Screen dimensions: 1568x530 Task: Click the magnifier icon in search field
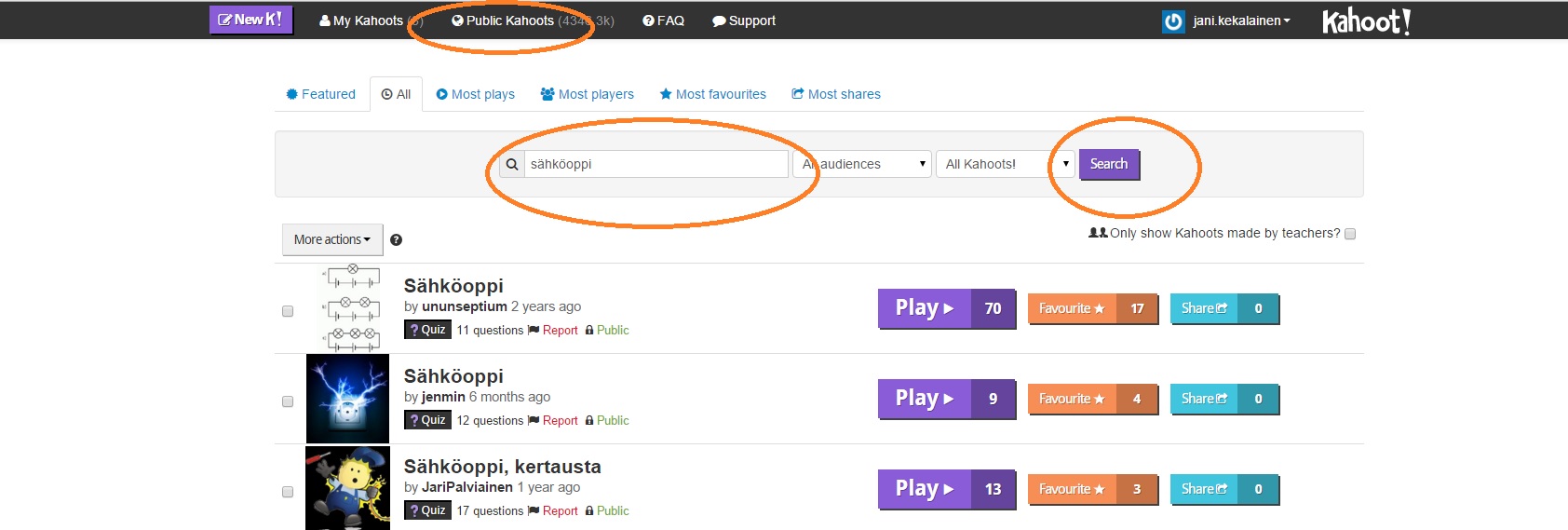(512, 164)
